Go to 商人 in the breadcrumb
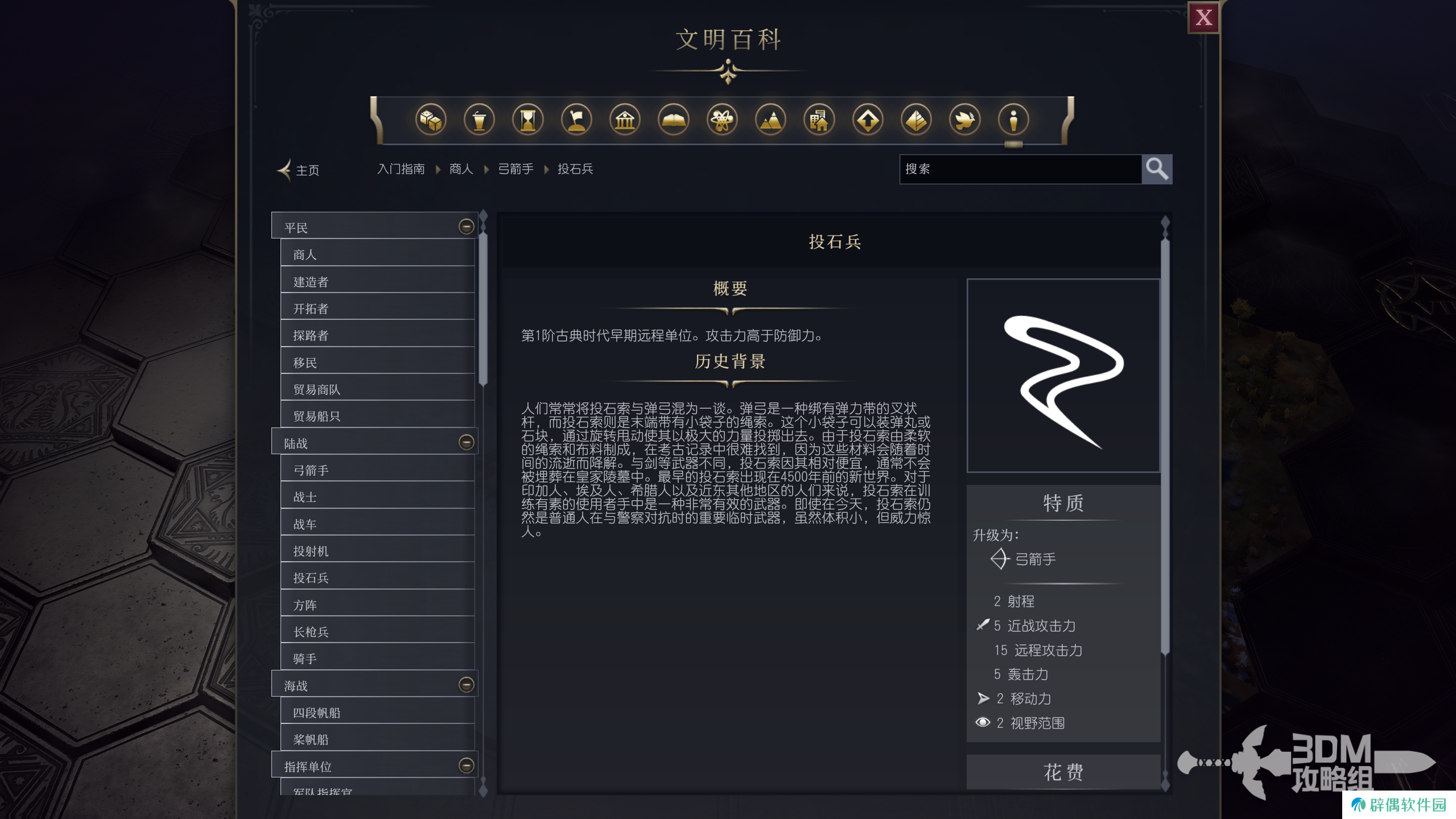The height and width of the screenshot is (819, 1456). click(461, 169)
